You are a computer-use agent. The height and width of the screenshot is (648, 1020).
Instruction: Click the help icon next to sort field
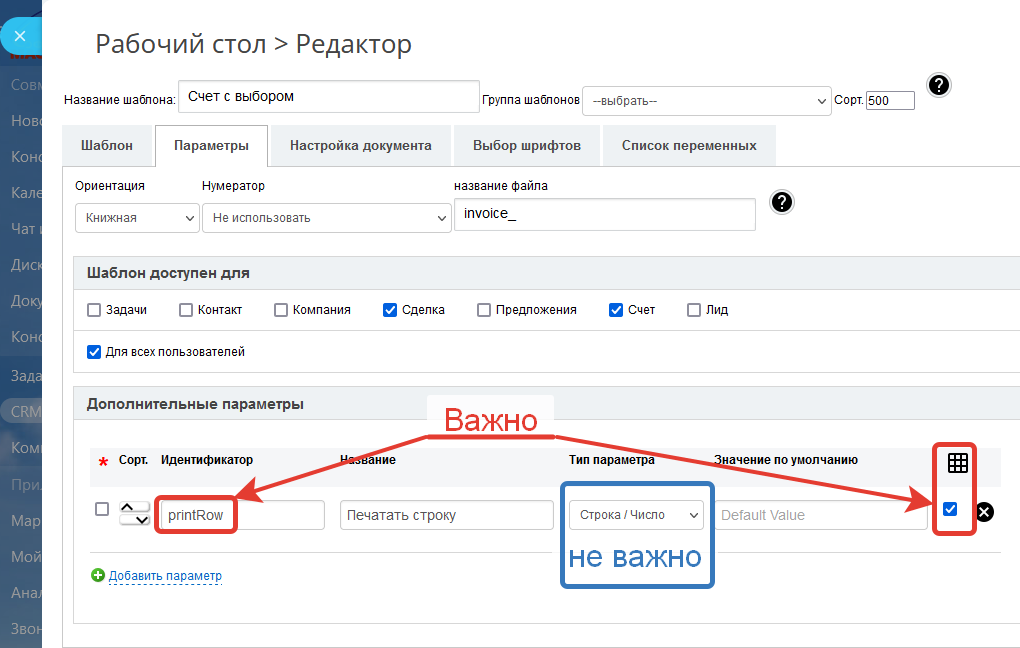coord(938,85)
